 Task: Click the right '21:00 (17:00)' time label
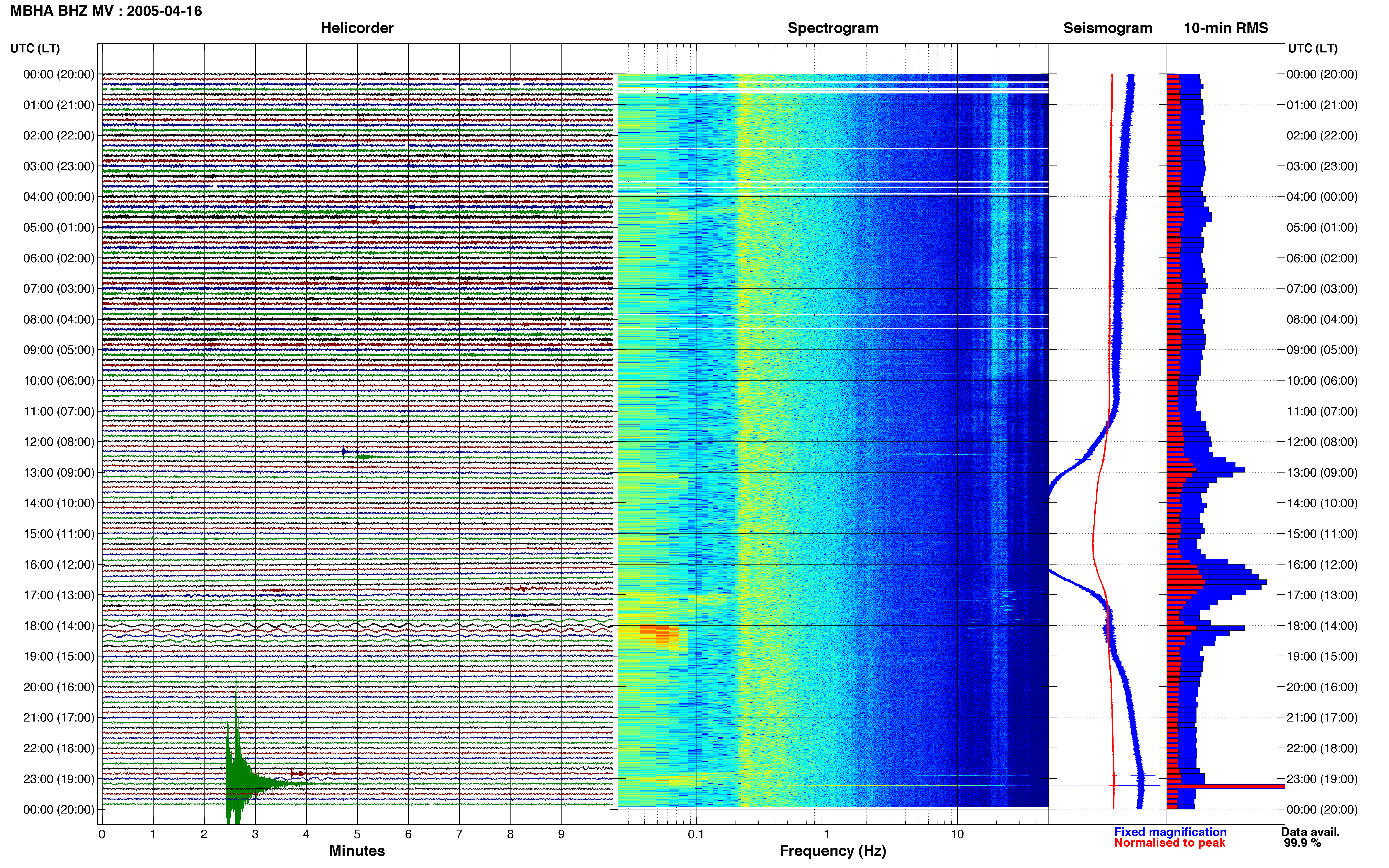[1322, 718]
